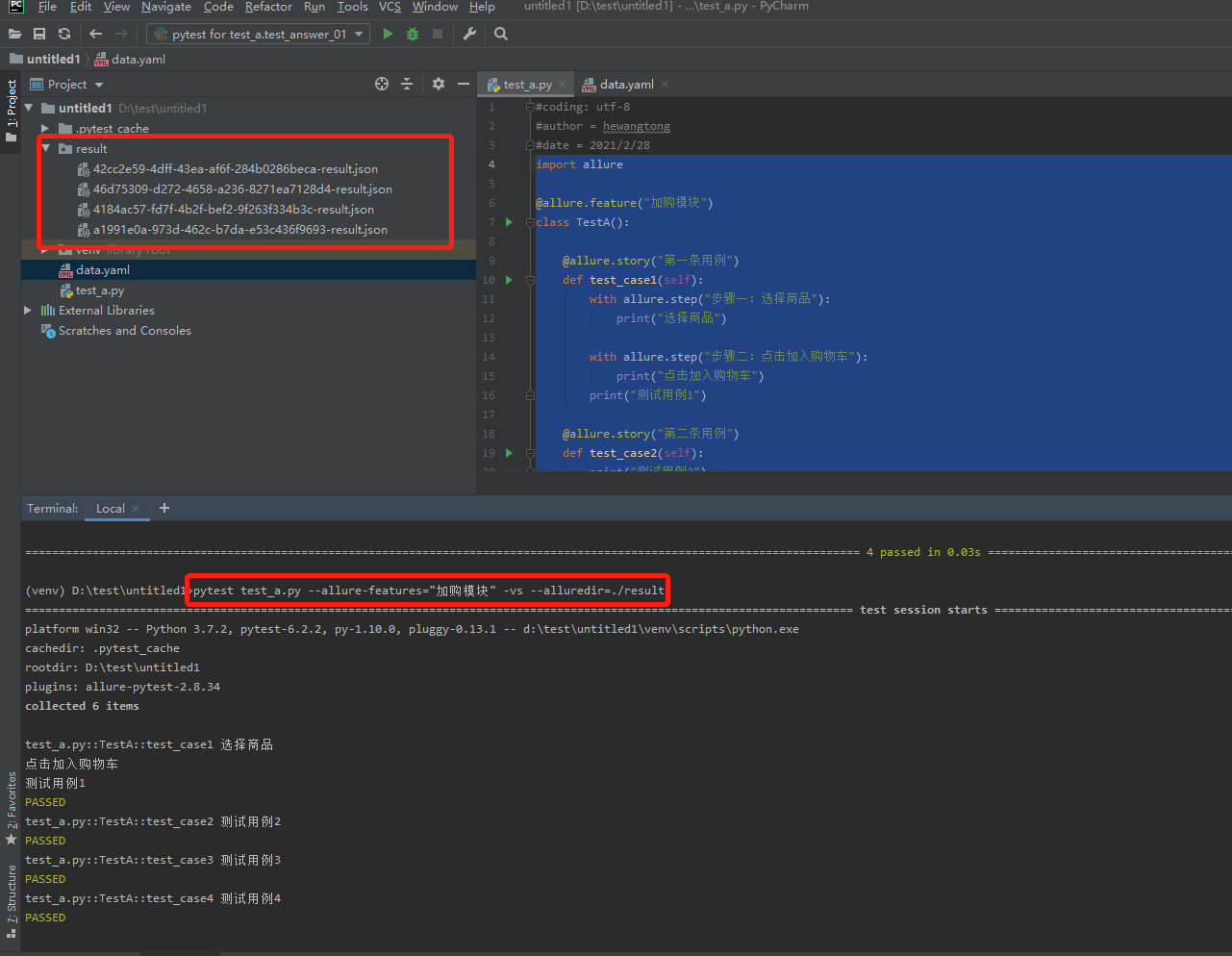Switch to the test_a.py editor tab
The height and width of the screenshot is (956, 1232).
pyautogui.click(x=527, y=85)
